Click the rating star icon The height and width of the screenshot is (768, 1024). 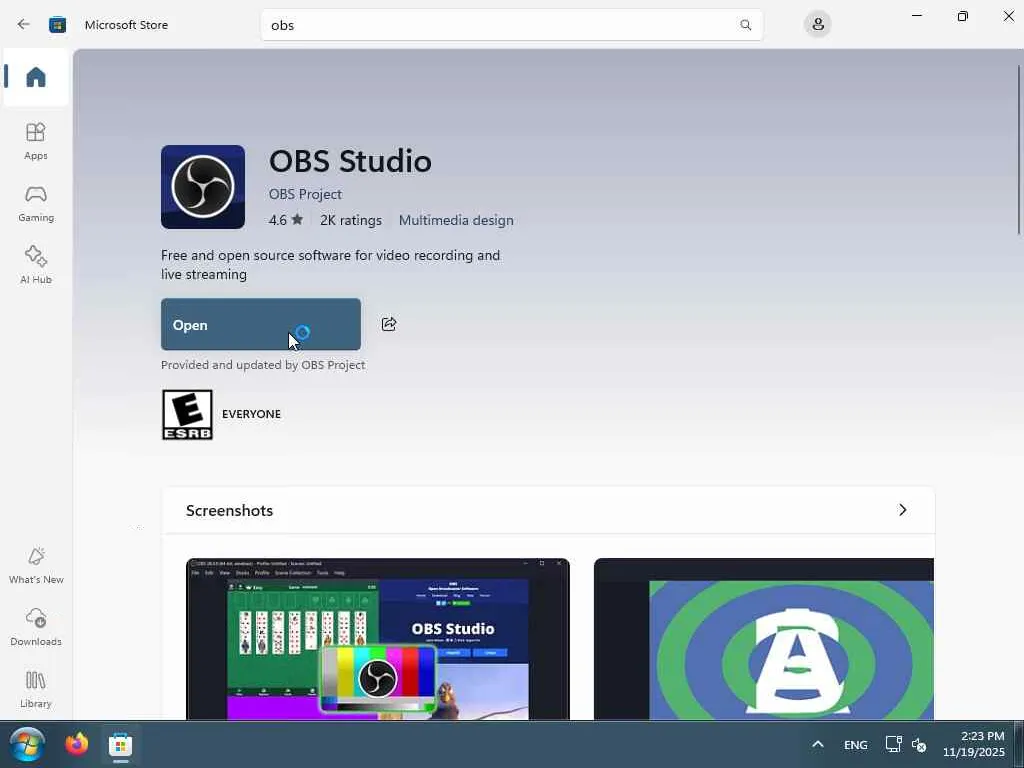point(297,219)
